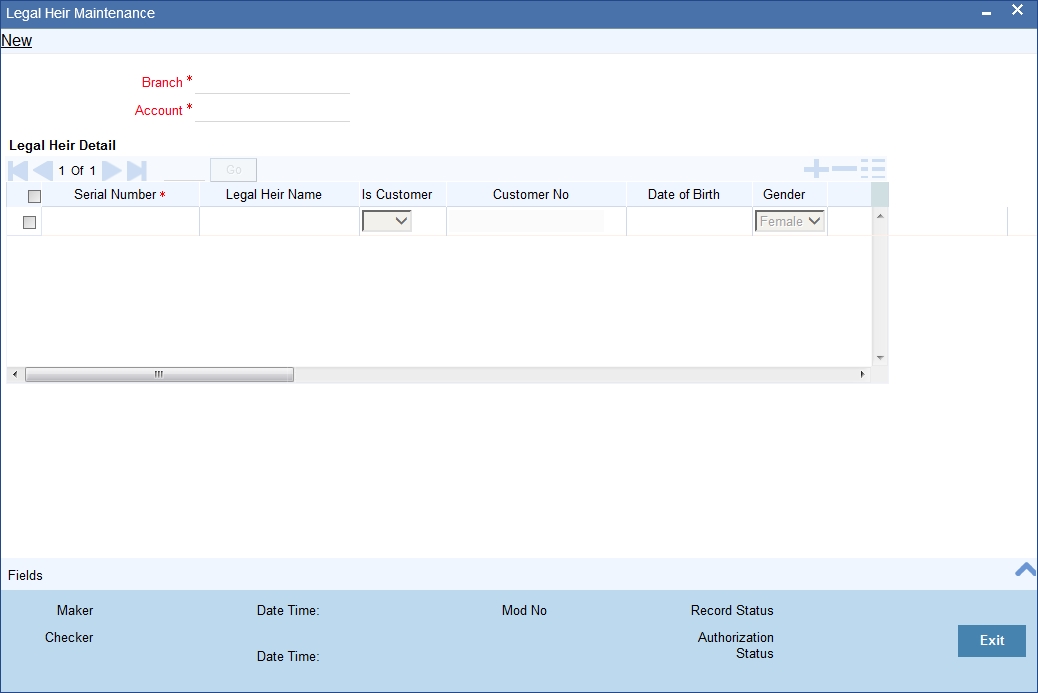Click the Gender column header
The image size is (1038, 693).
pyautogui.click(x=784, y=195)
